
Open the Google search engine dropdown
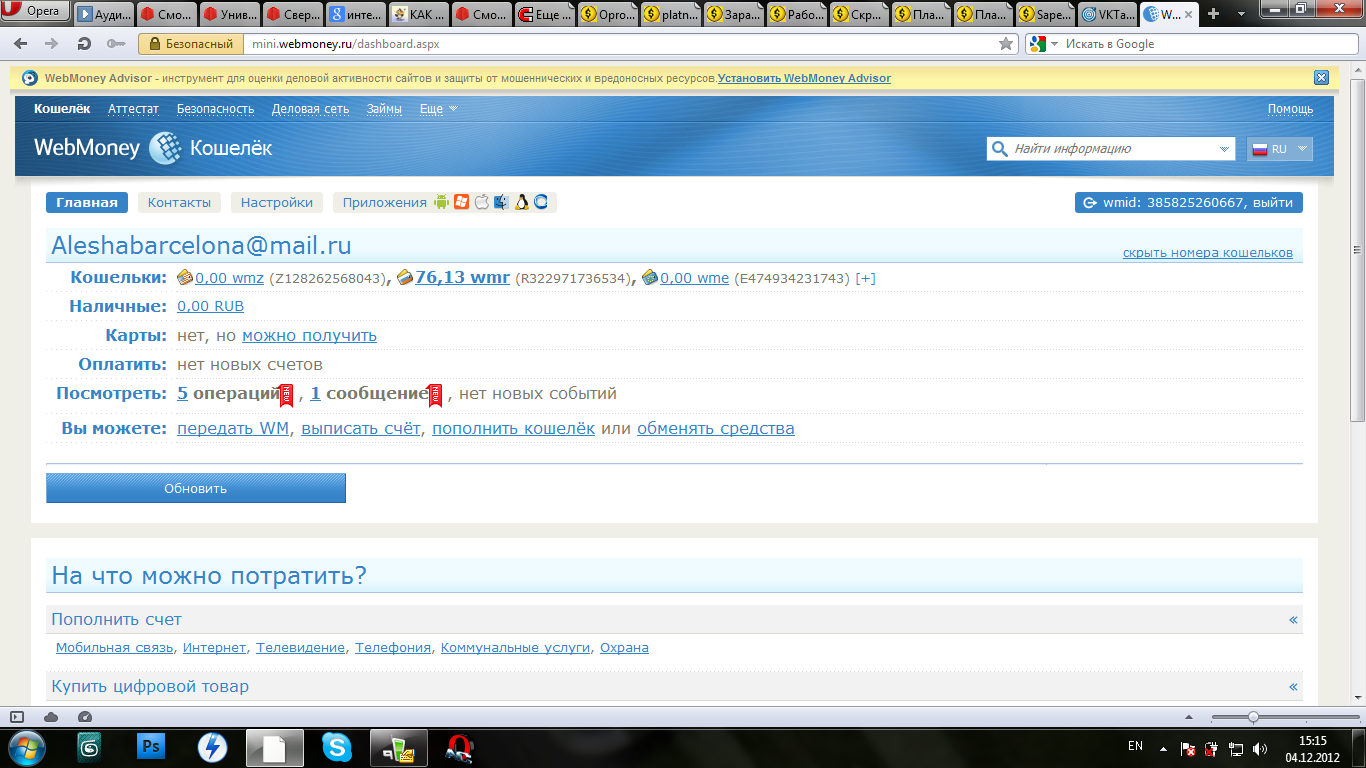1044,44
